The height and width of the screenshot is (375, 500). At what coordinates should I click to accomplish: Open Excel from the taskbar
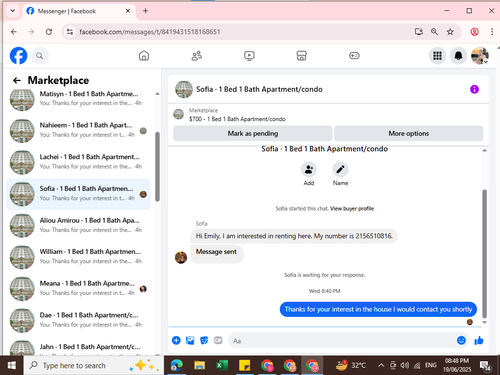(x=222, y=366)
